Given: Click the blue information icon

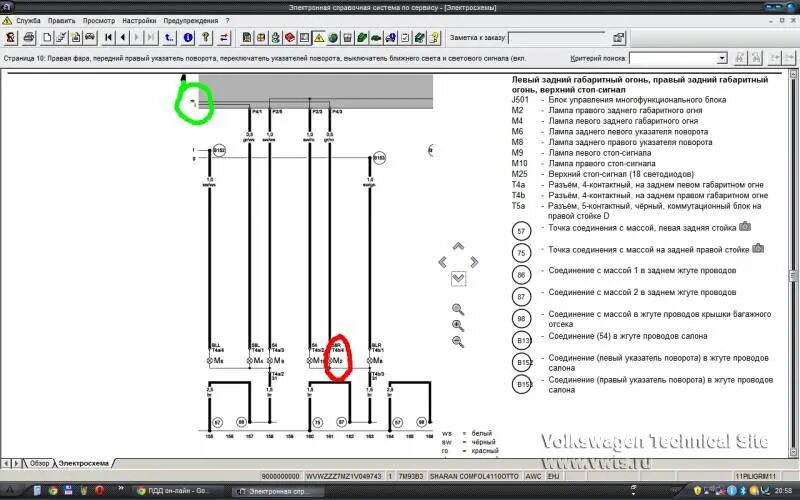Looking at the screenshot, I should click(x=188, y=37).
